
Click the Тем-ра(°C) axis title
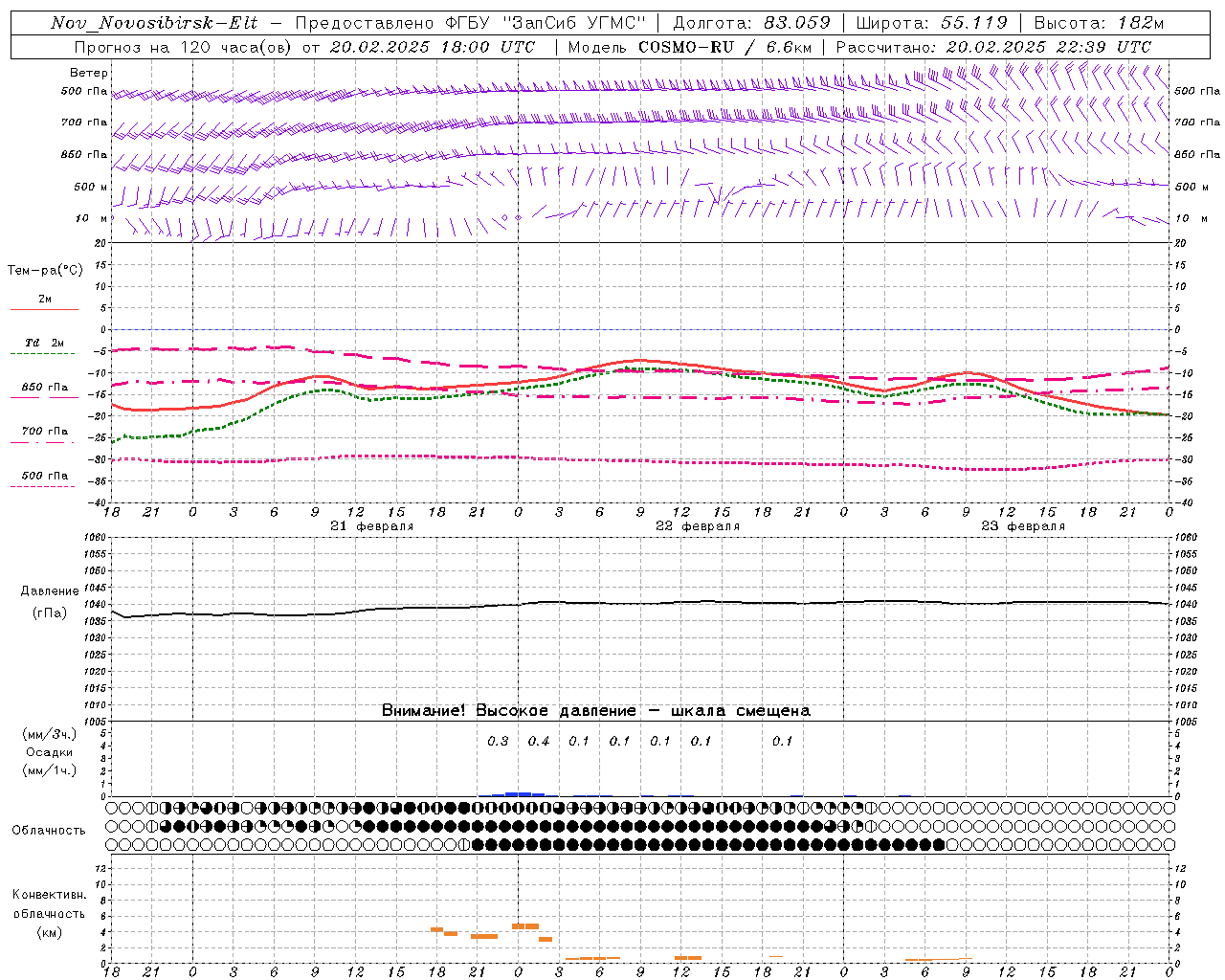click(x=45, y=271)
